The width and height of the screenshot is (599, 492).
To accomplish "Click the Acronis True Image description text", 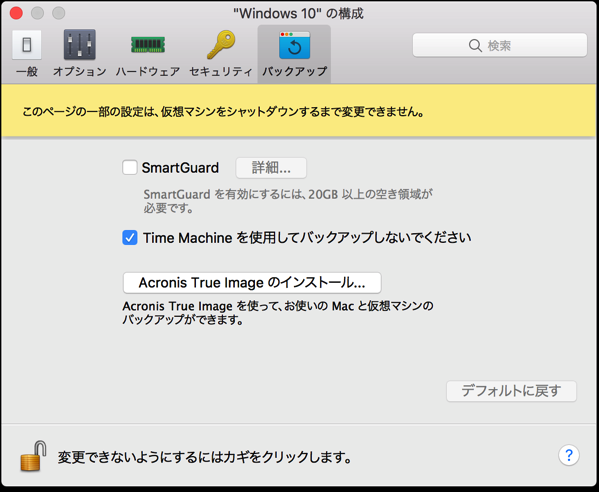I will (278, 313).
